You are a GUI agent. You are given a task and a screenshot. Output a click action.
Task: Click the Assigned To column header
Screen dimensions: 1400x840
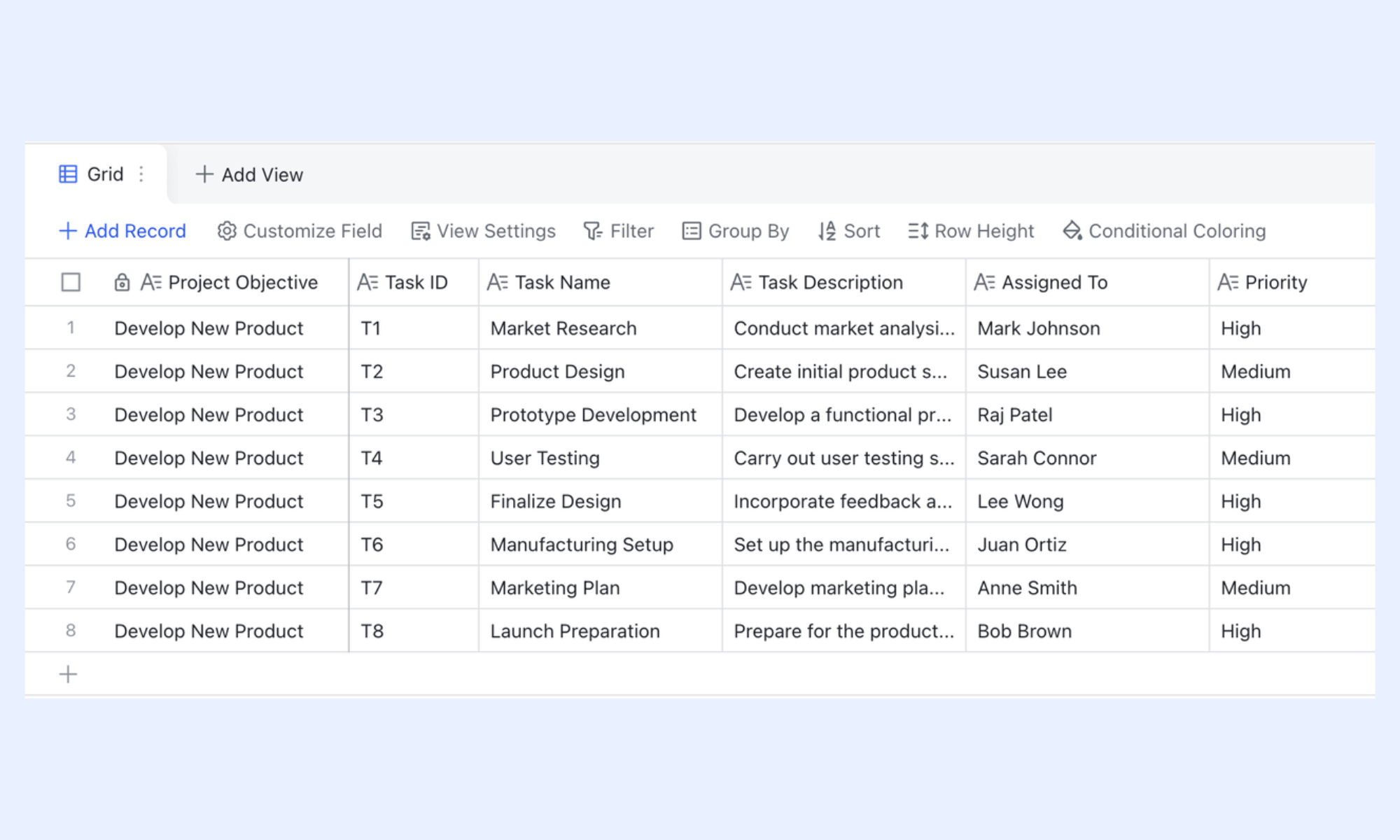(1088, 282)
